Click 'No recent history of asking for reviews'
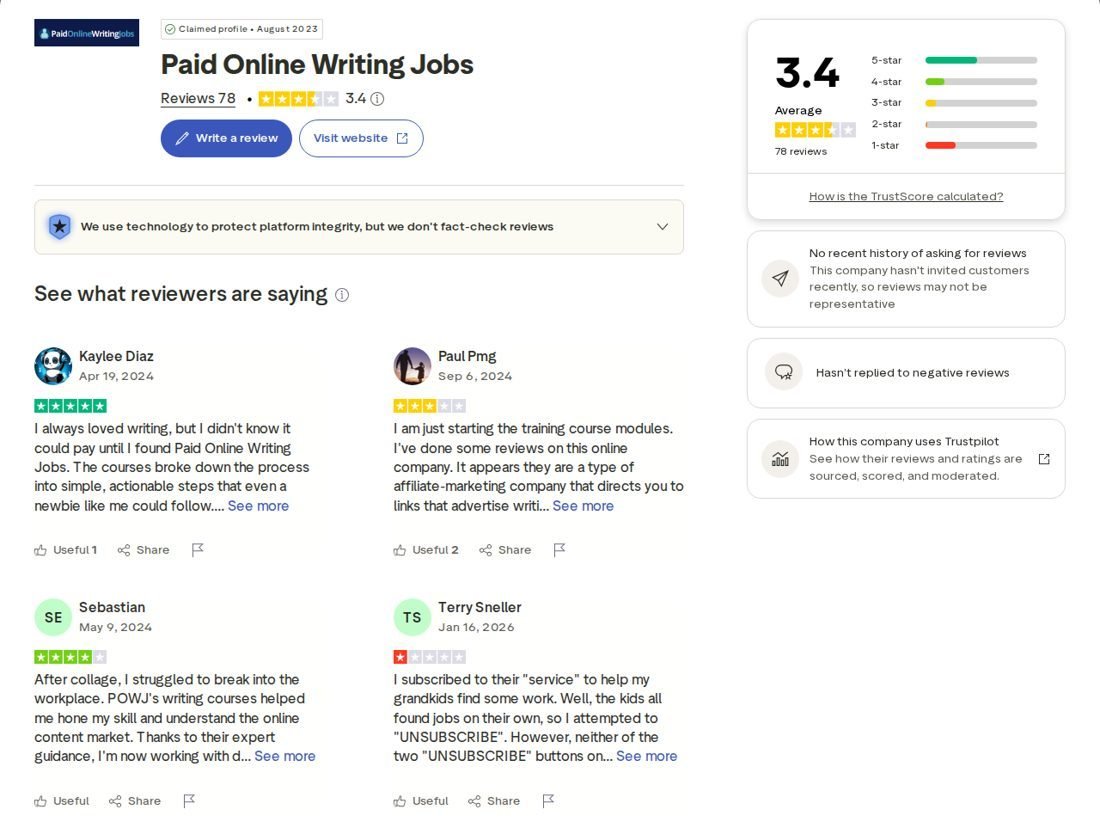This screenshot has width=1100, height=834. coord(918,253)
